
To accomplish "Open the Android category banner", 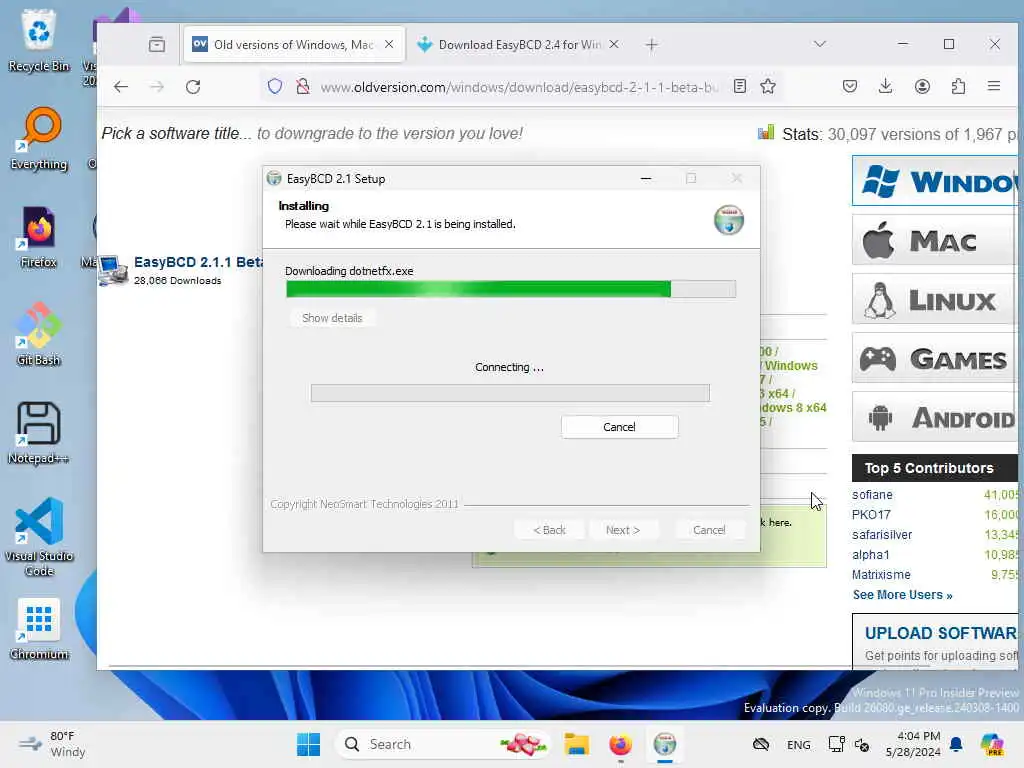I will (x=935, y=417).
